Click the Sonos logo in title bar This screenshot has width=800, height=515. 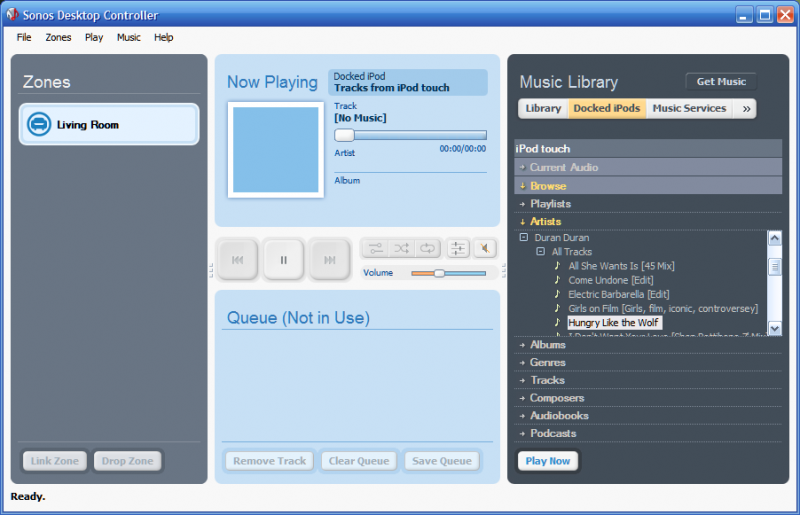(x=12, y=14)
